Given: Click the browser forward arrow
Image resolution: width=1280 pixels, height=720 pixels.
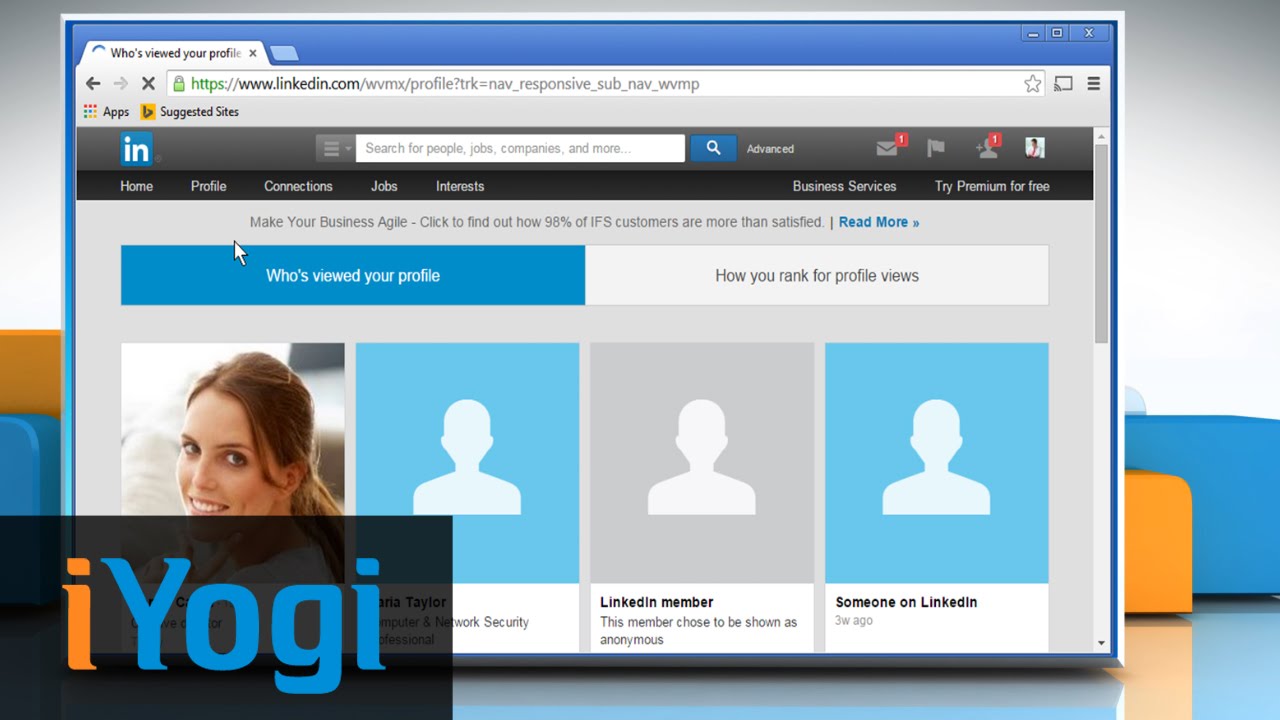Looking at the screenshot, I should [x=121, y=84].
